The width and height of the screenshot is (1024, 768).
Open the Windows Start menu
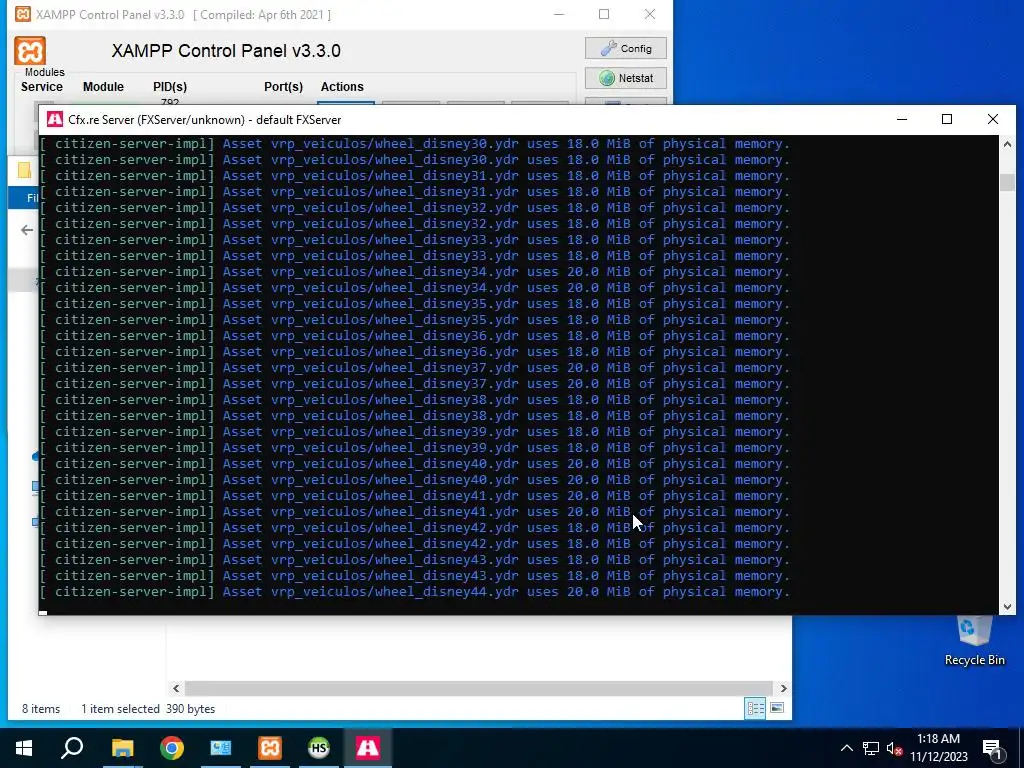24,748
